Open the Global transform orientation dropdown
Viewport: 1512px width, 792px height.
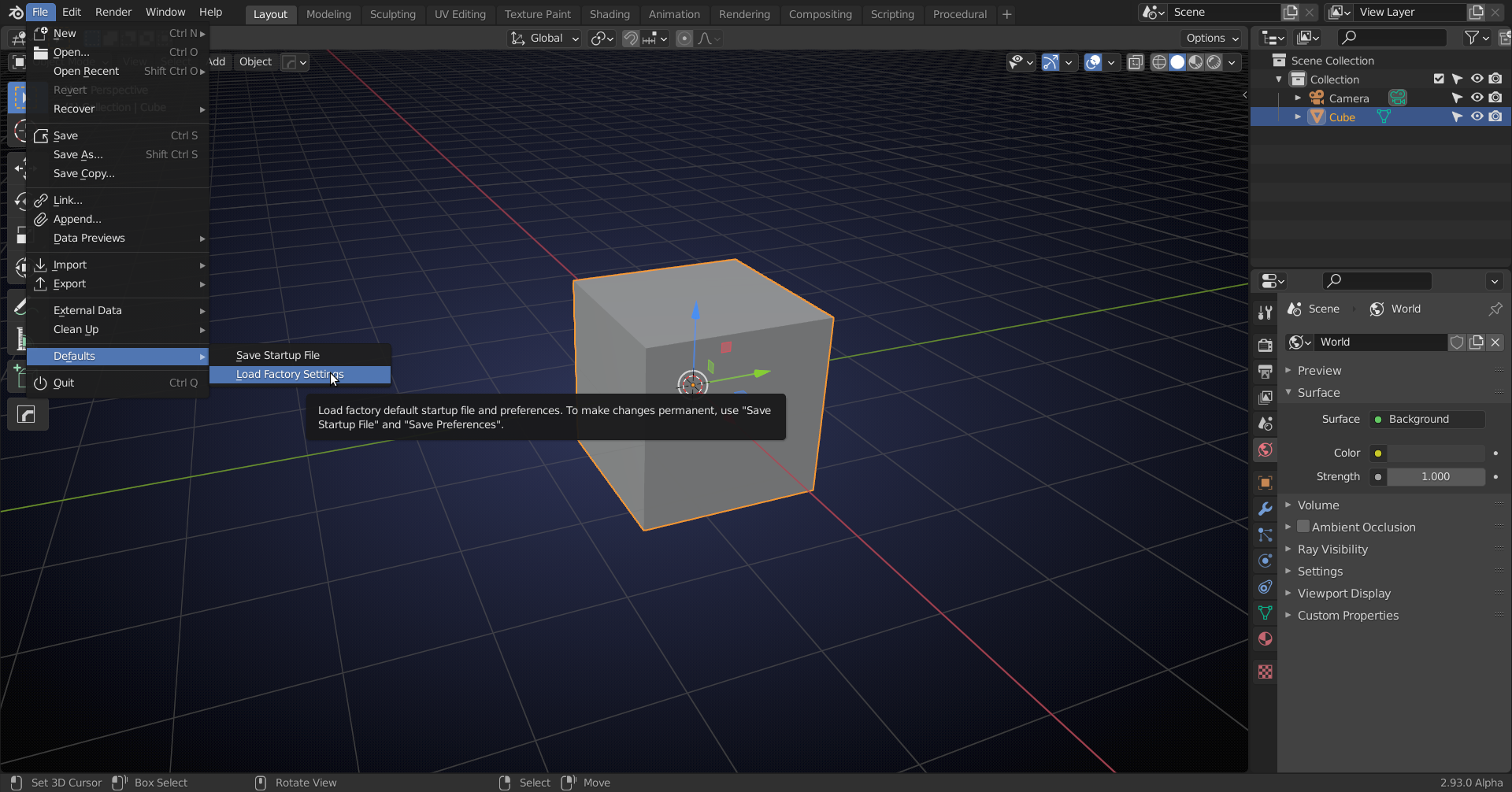545,38
